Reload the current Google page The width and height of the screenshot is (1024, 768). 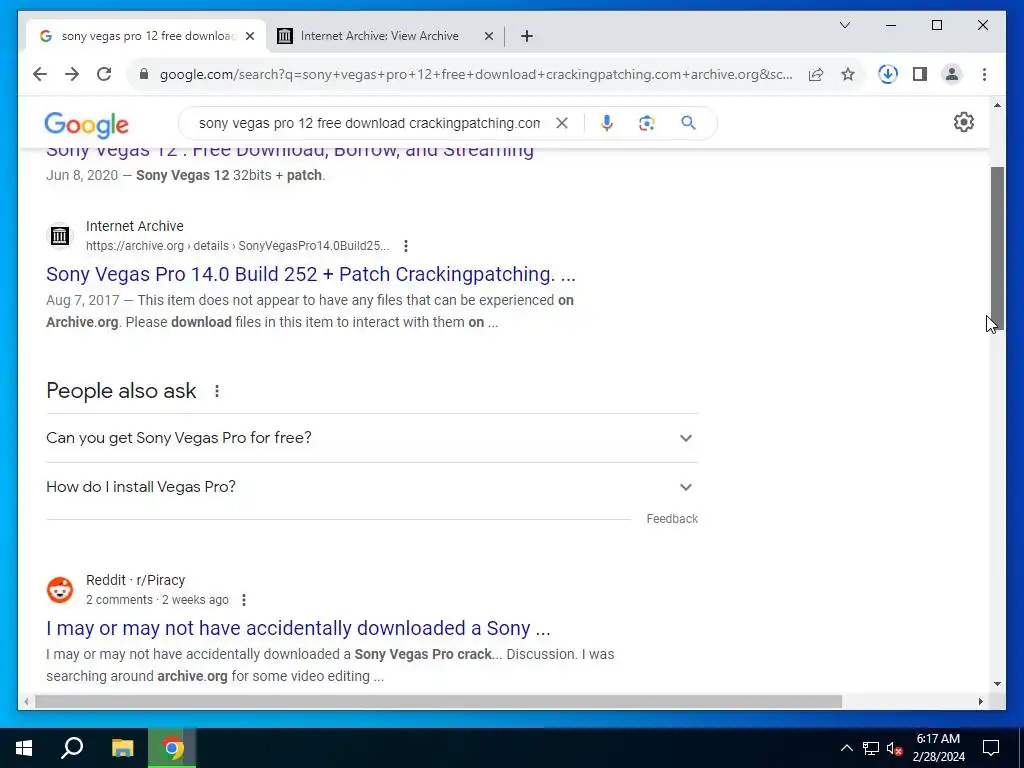(x=104, y=74)
